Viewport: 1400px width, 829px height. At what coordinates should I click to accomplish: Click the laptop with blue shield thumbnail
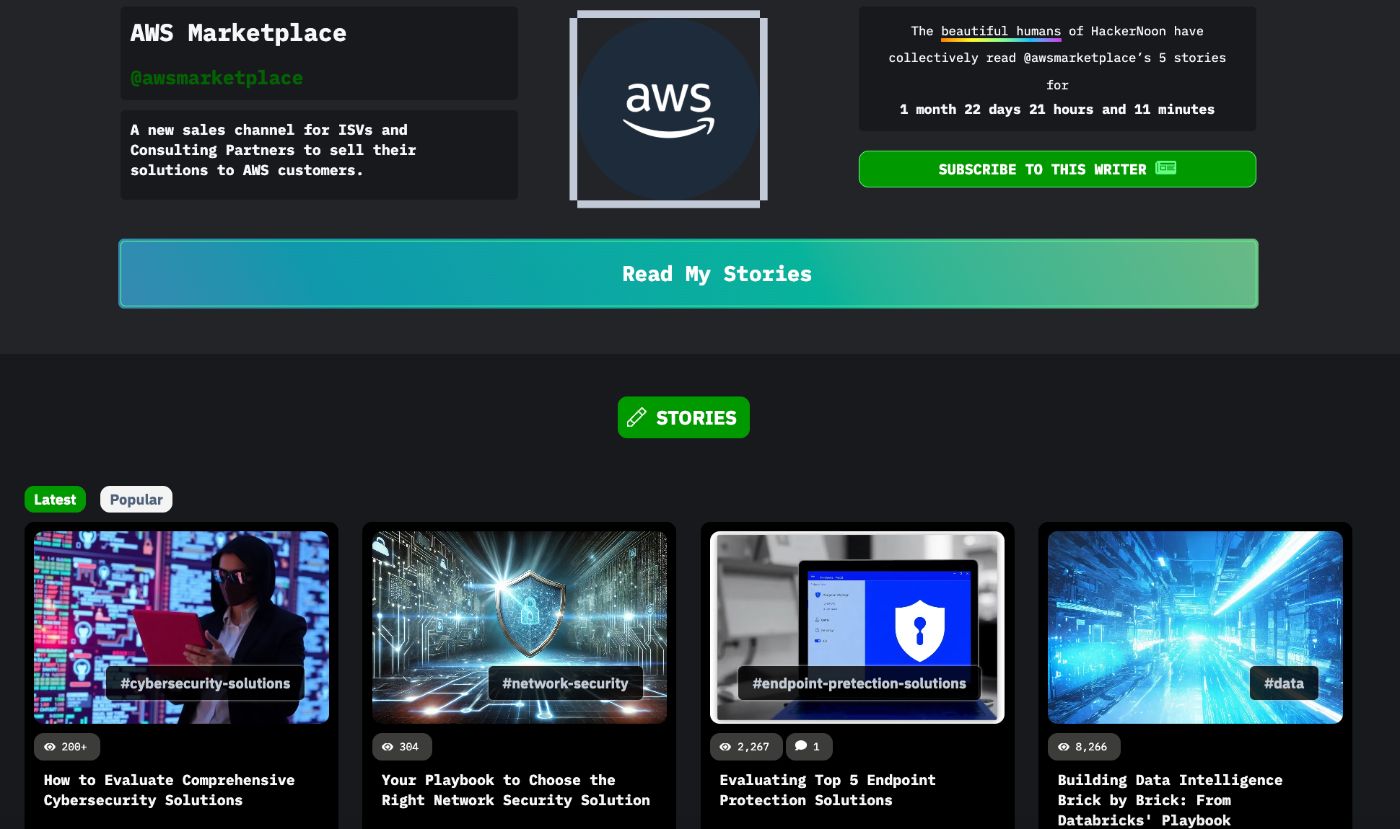tap(857, 627)
